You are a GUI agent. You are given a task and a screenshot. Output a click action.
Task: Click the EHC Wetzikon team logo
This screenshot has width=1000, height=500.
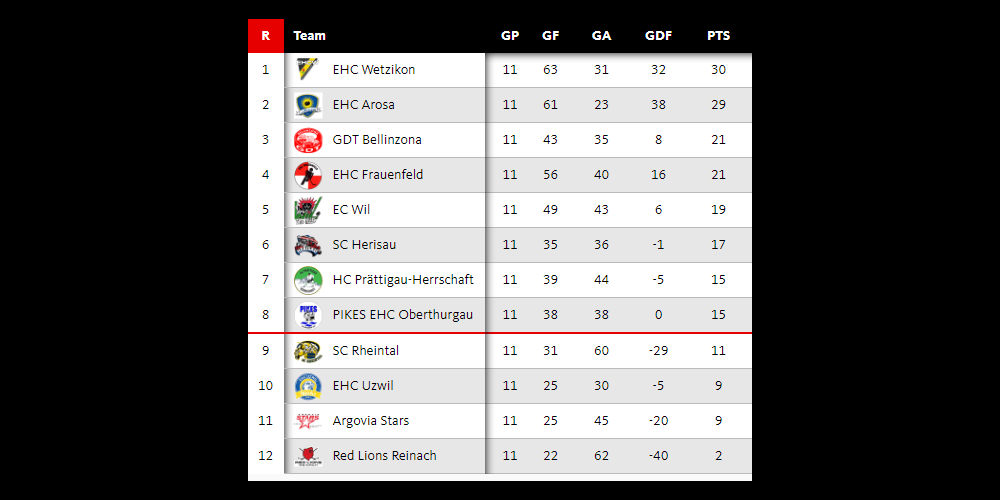308,70
